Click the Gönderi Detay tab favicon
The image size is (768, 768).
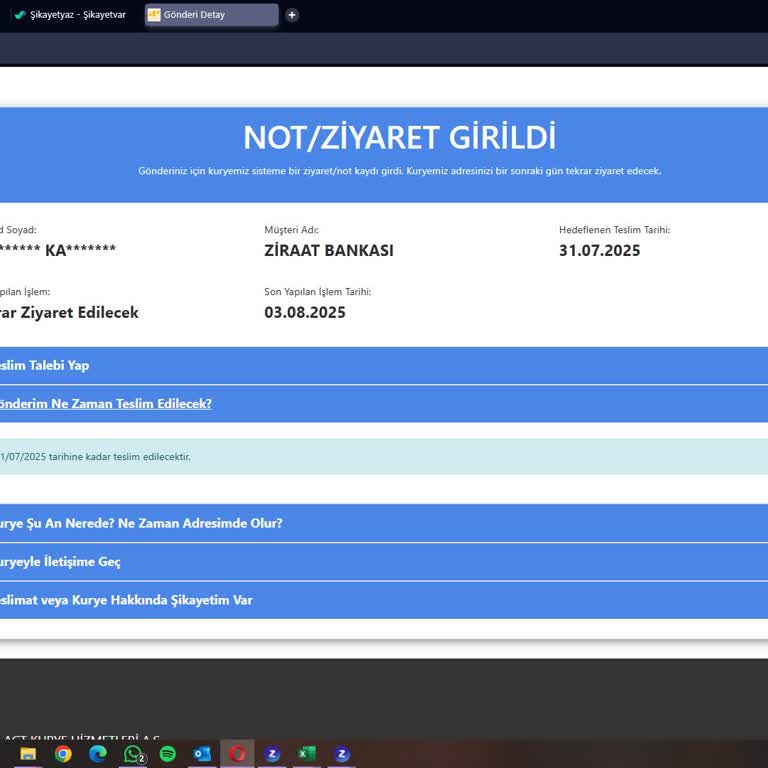154,15
